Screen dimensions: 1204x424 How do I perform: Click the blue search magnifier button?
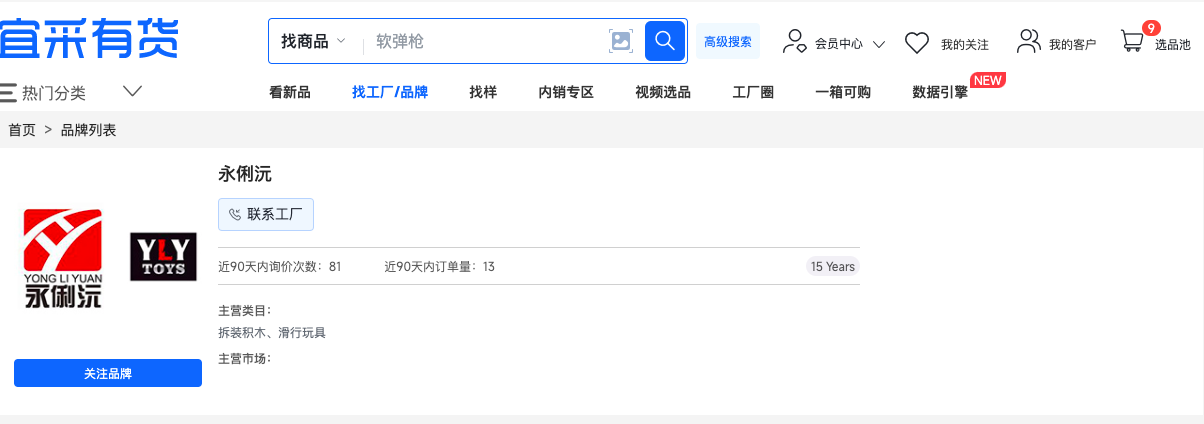[x=664, y=41]
